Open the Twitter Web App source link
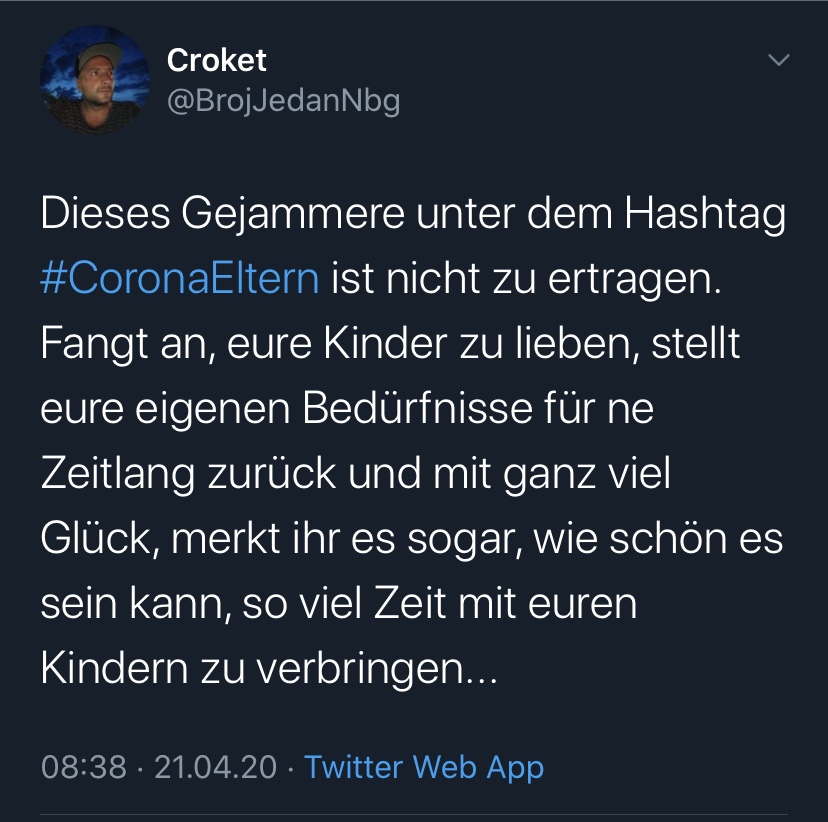 424,768
